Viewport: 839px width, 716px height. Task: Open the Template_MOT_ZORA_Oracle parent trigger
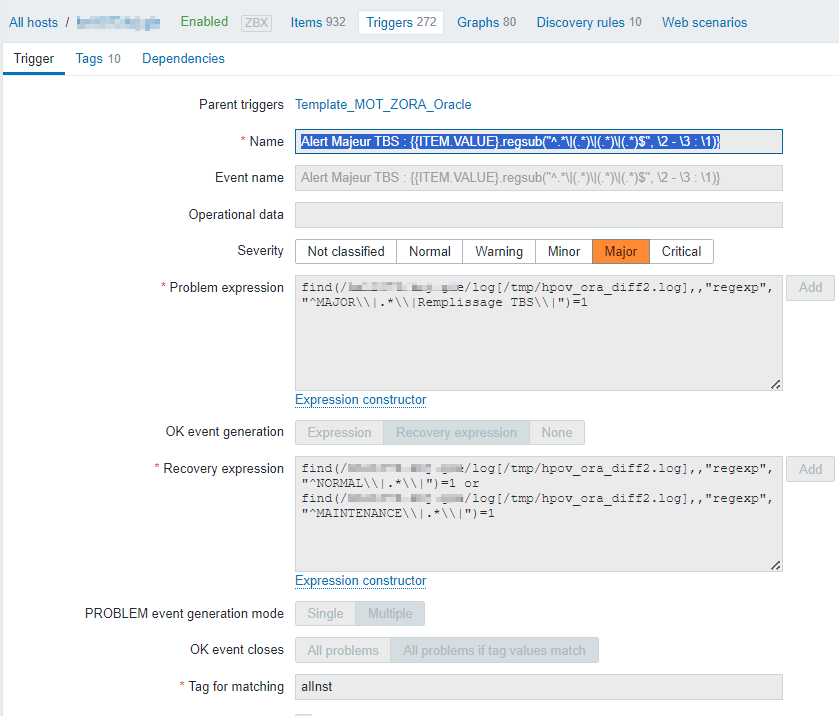point(383,104)
